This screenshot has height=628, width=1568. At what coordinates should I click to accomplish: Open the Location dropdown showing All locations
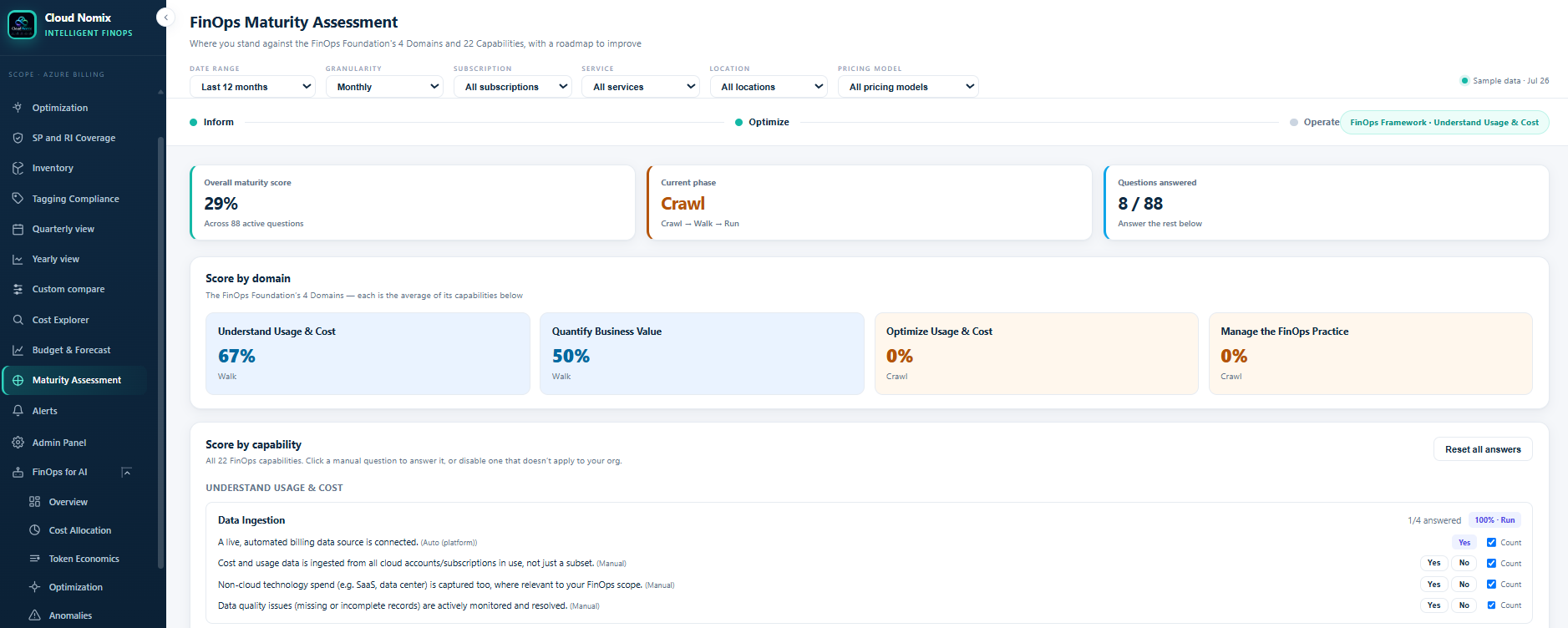point(769,87)
